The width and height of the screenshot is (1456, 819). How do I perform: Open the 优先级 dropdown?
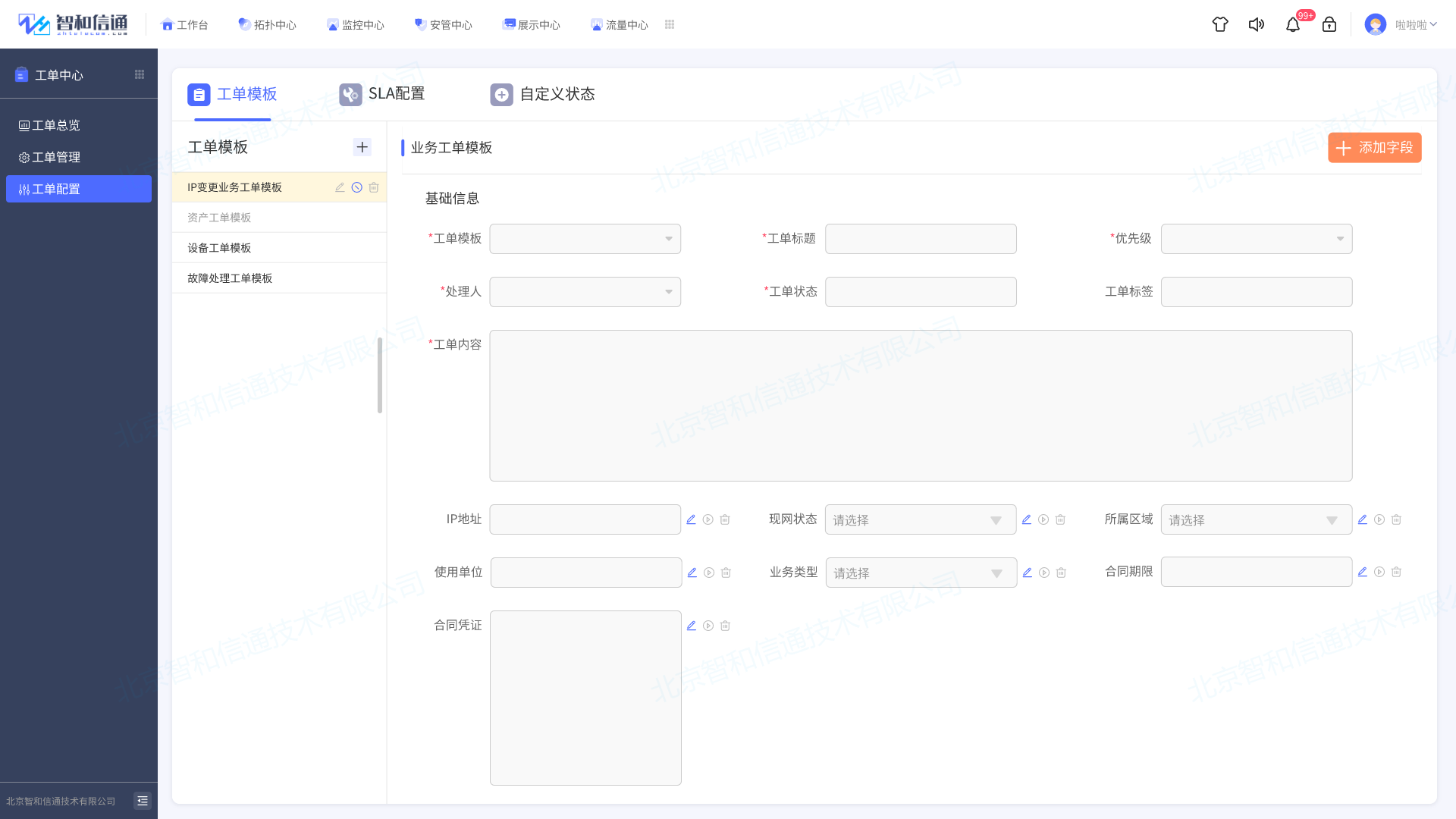click(1256, 238)
